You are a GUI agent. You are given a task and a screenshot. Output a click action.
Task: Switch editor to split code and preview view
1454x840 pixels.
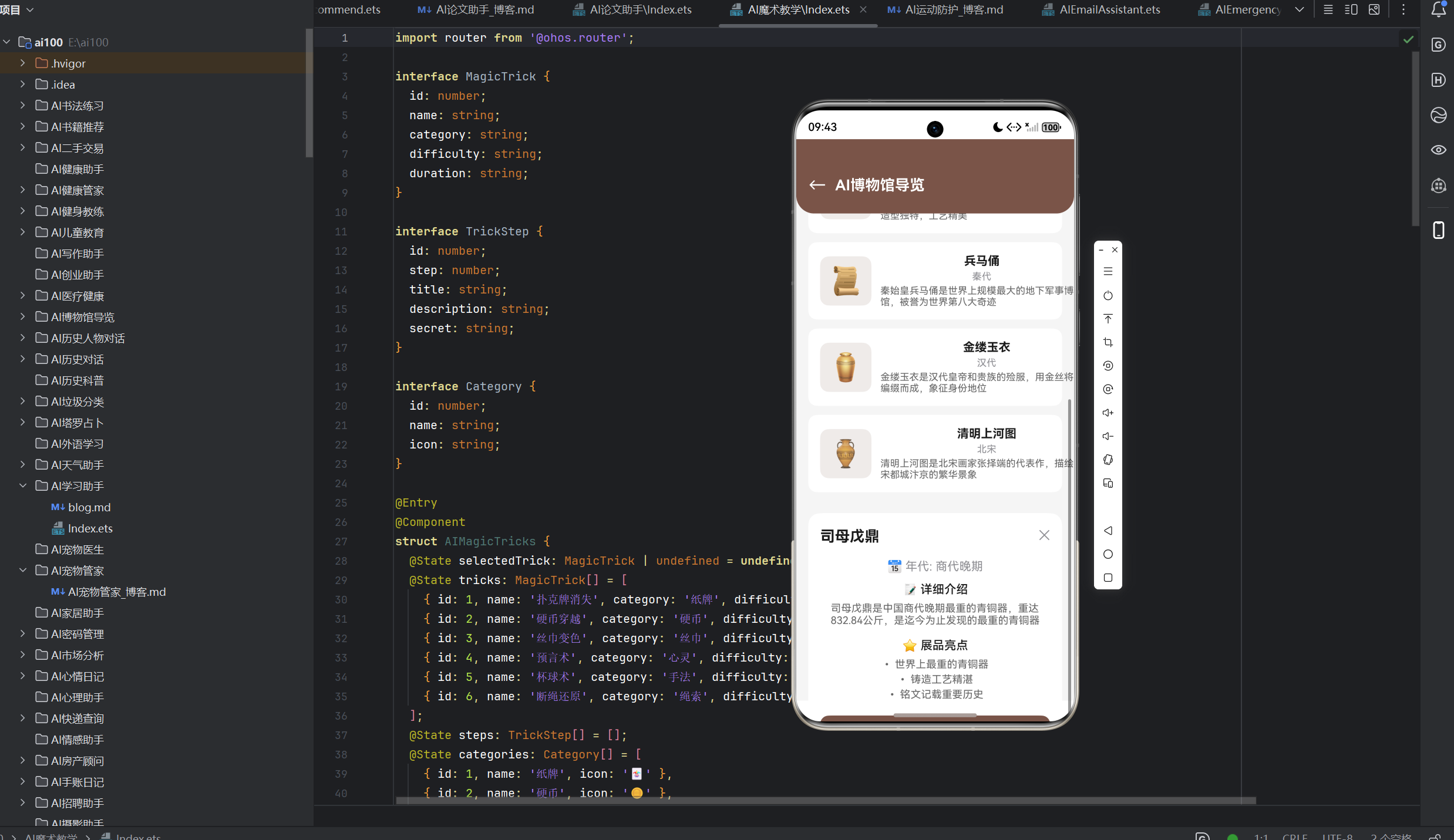[x=1351, y=9]
